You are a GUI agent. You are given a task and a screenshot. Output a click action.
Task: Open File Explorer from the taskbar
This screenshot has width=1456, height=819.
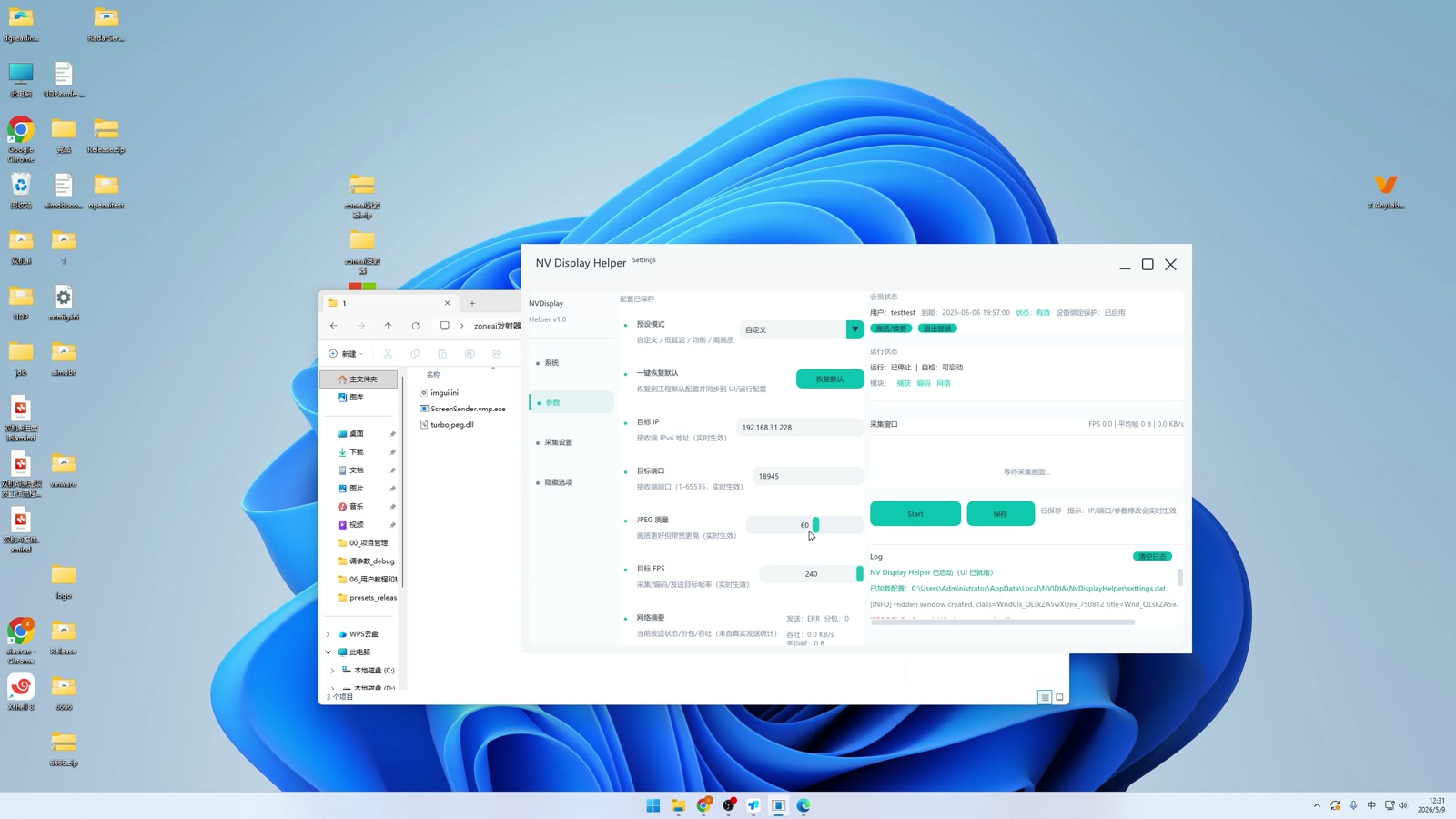[x=679, y=805]
